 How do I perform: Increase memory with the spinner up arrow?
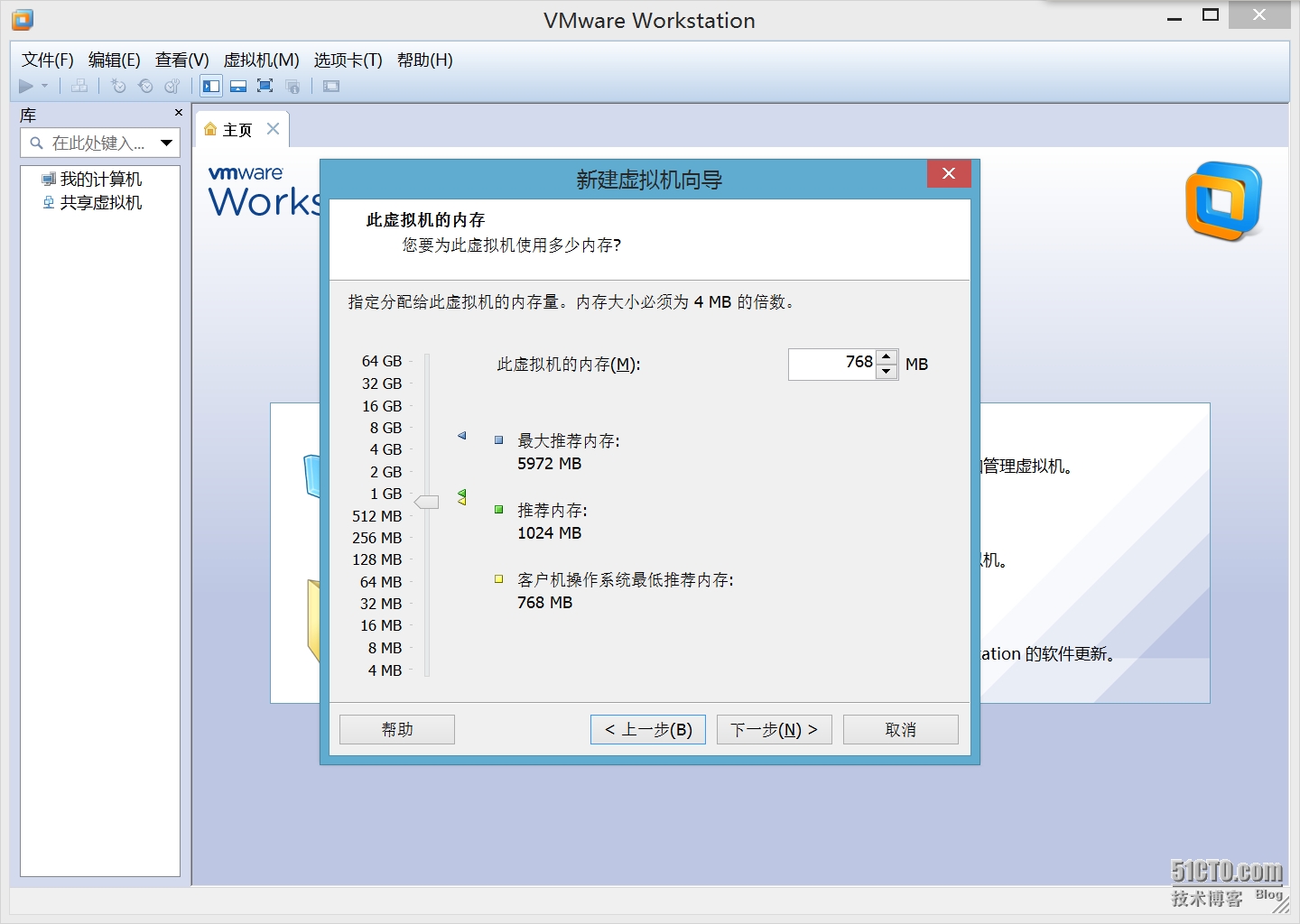887,356
